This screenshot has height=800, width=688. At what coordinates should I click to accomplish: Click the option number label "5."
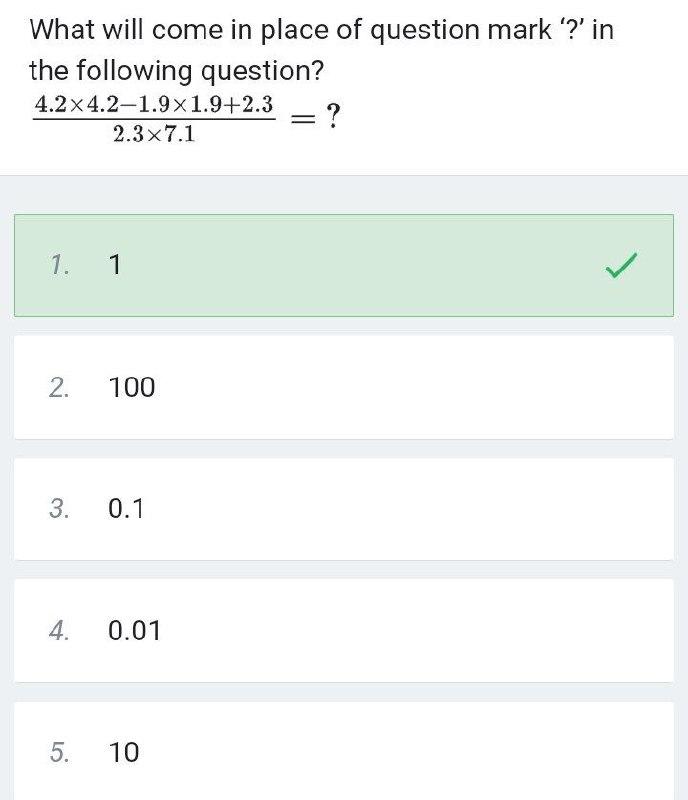pyautogui.click(x=59, y=752)
